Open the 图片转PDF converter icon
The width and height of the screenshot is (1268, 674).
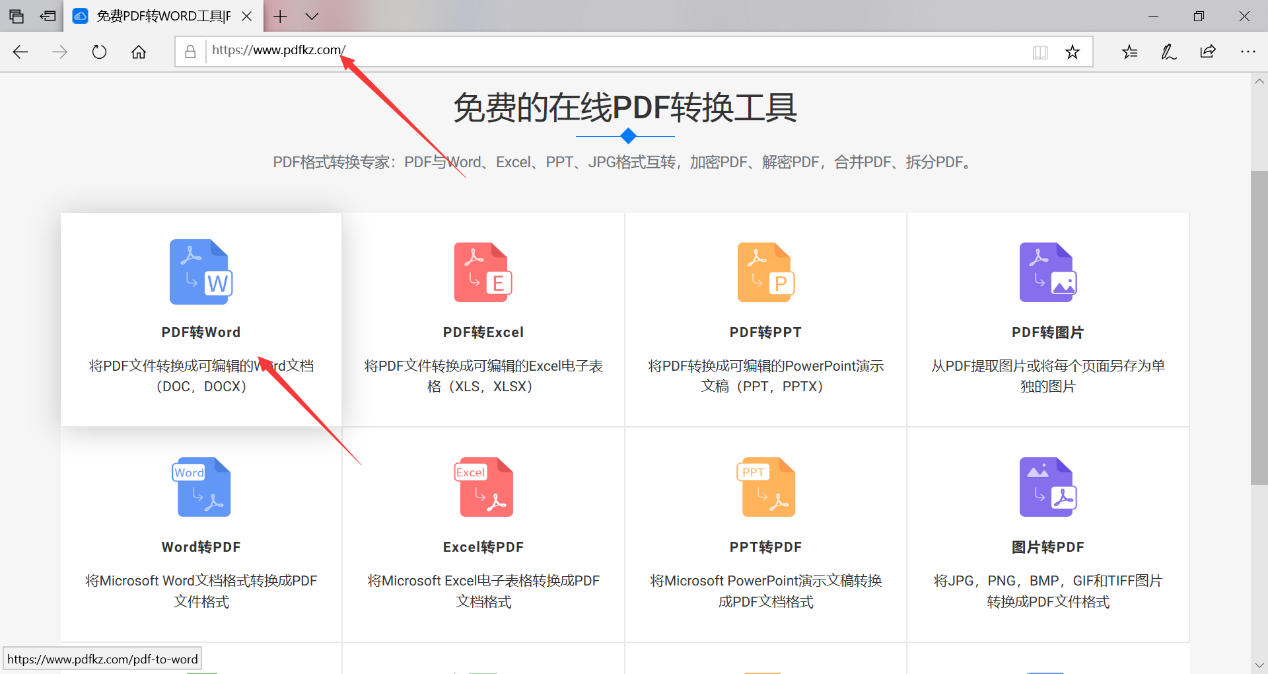[1047, 487]
